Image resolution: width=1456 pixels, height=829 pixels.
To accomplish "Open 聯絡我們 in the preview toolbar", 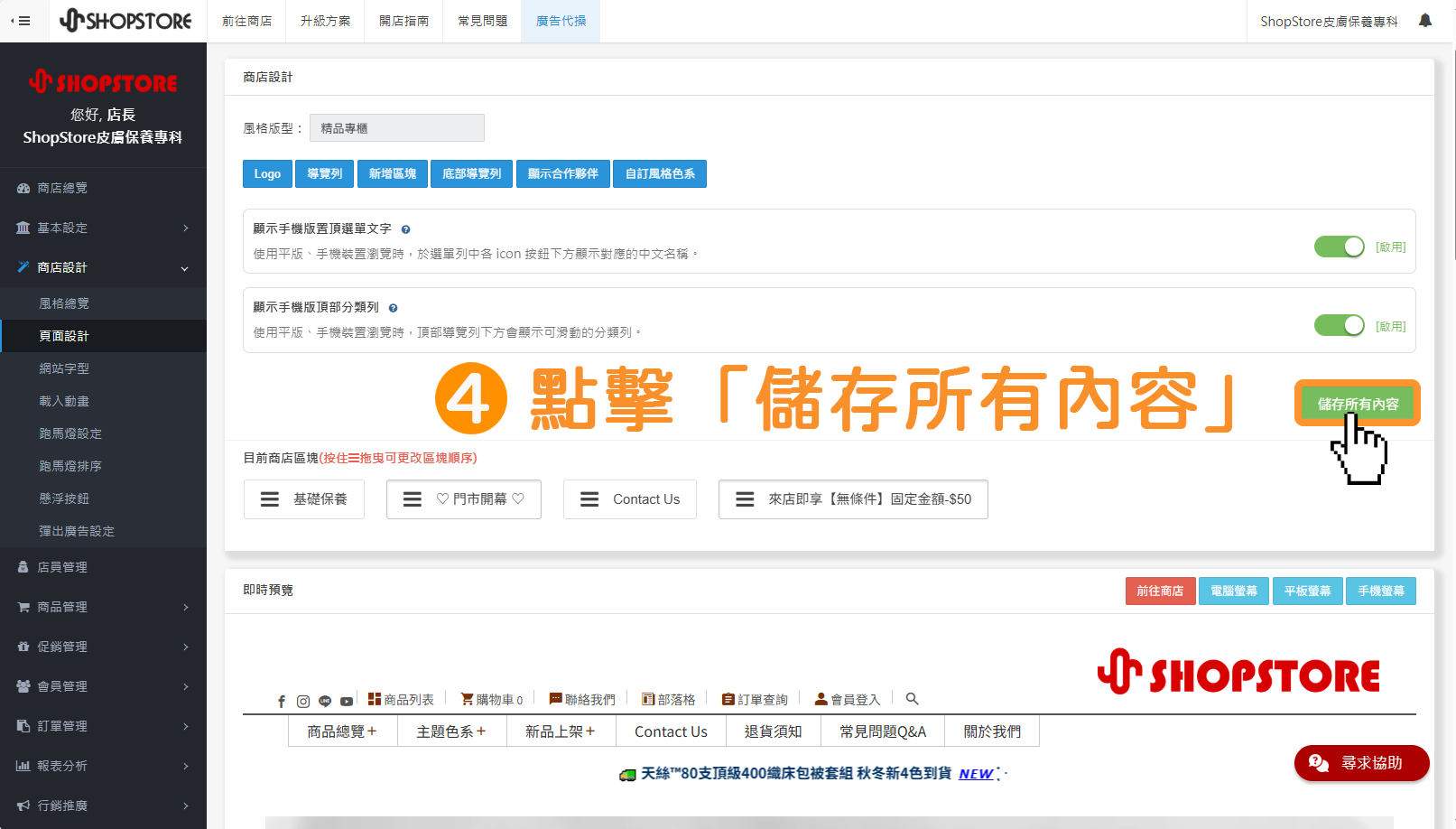I will 582,699.
